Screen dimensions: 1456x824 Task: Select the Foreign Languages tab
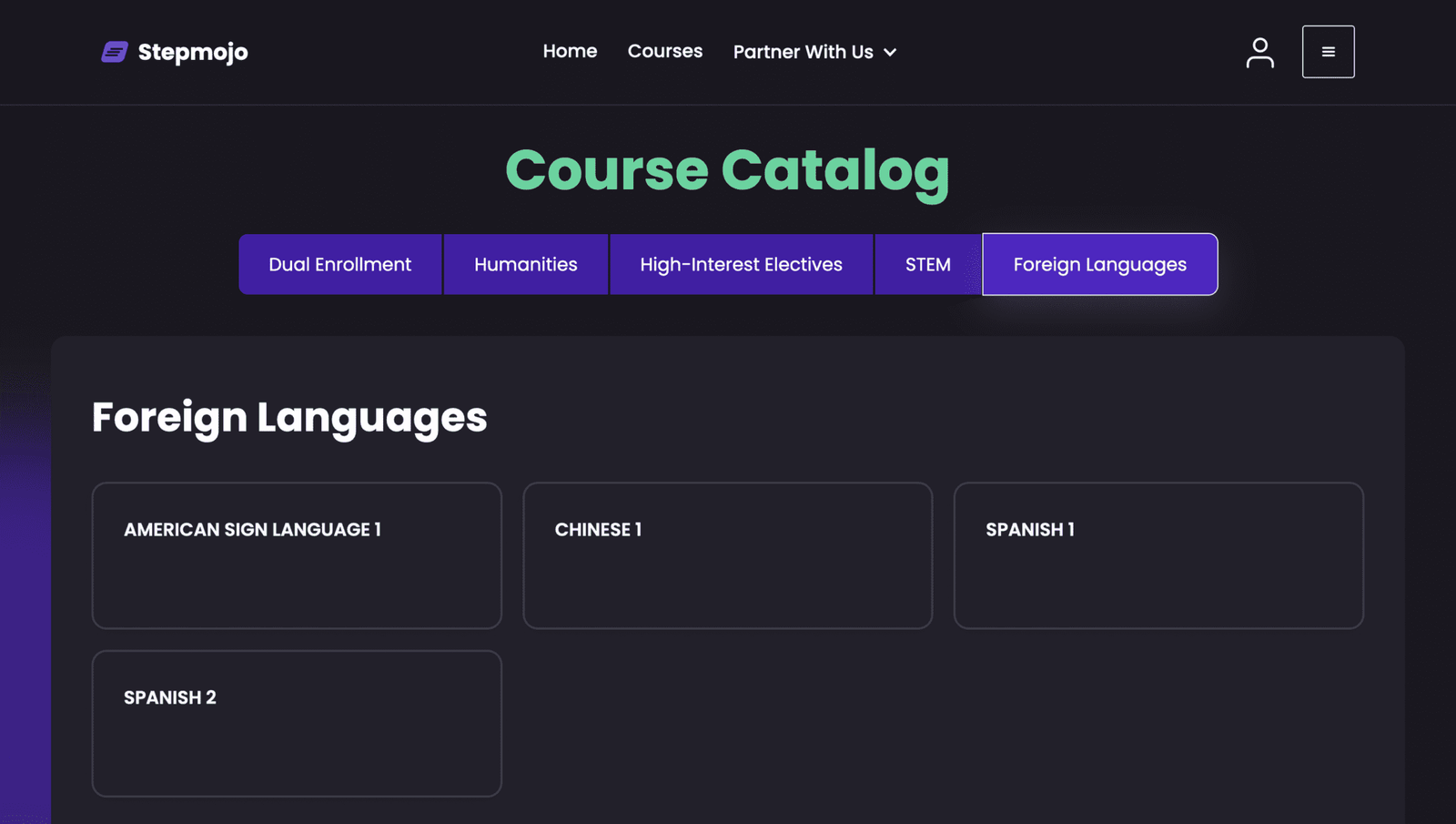[1099, 264]
